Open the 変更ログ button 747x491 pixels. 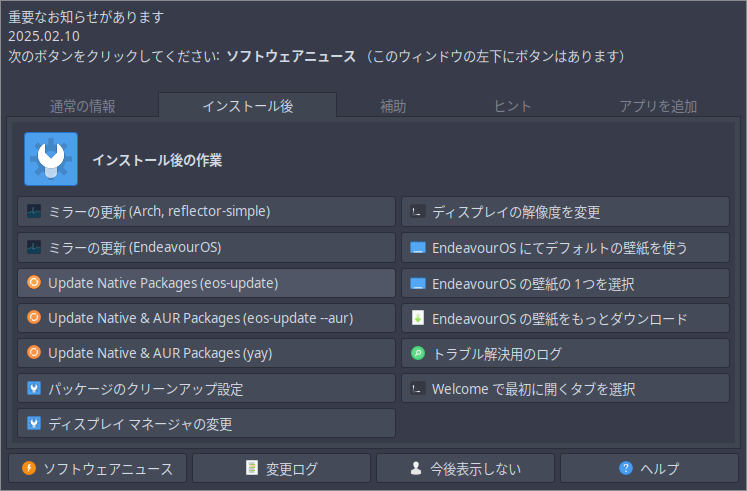(x=282, y=468)
